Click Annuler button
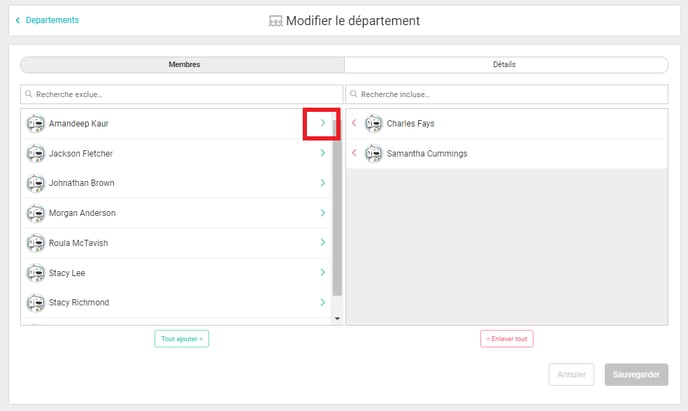Viewport: 688px width, 411px height. click(x=571, y=375)
